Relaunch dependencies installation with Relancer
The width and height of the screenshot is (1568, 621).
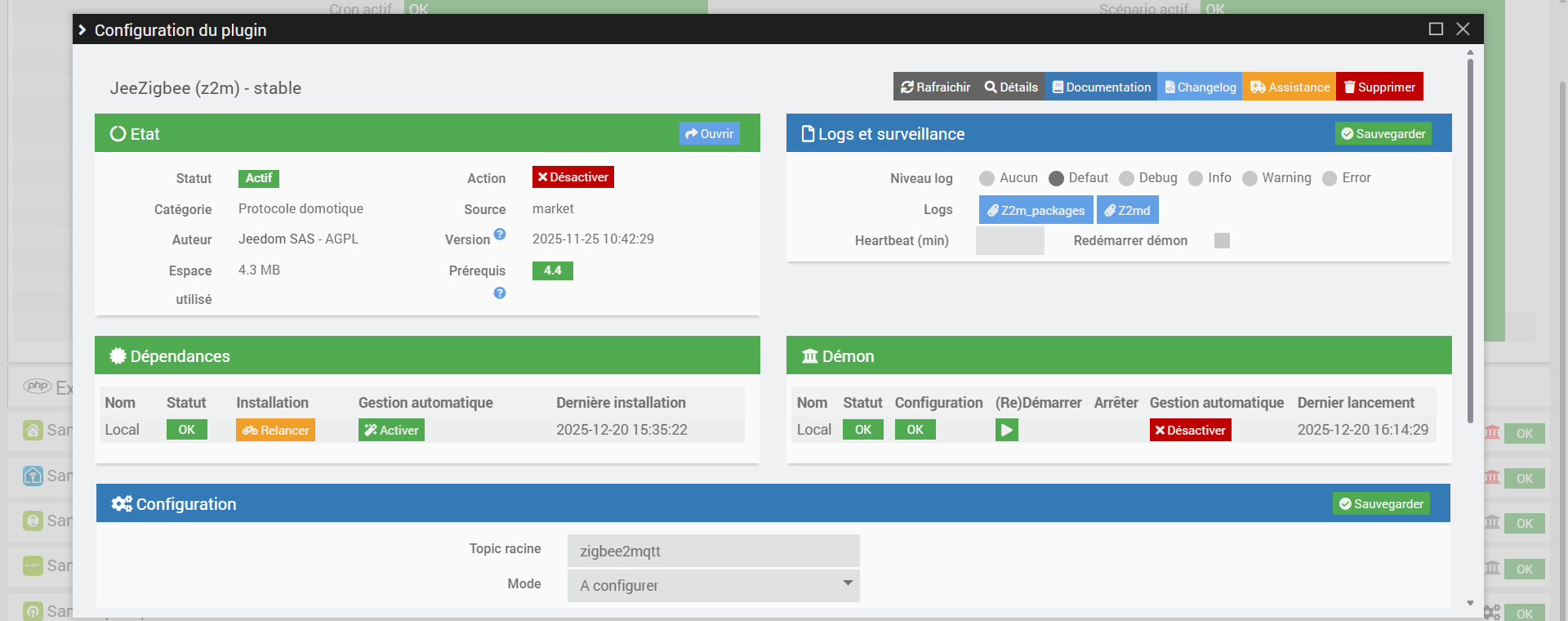[275, 430]
